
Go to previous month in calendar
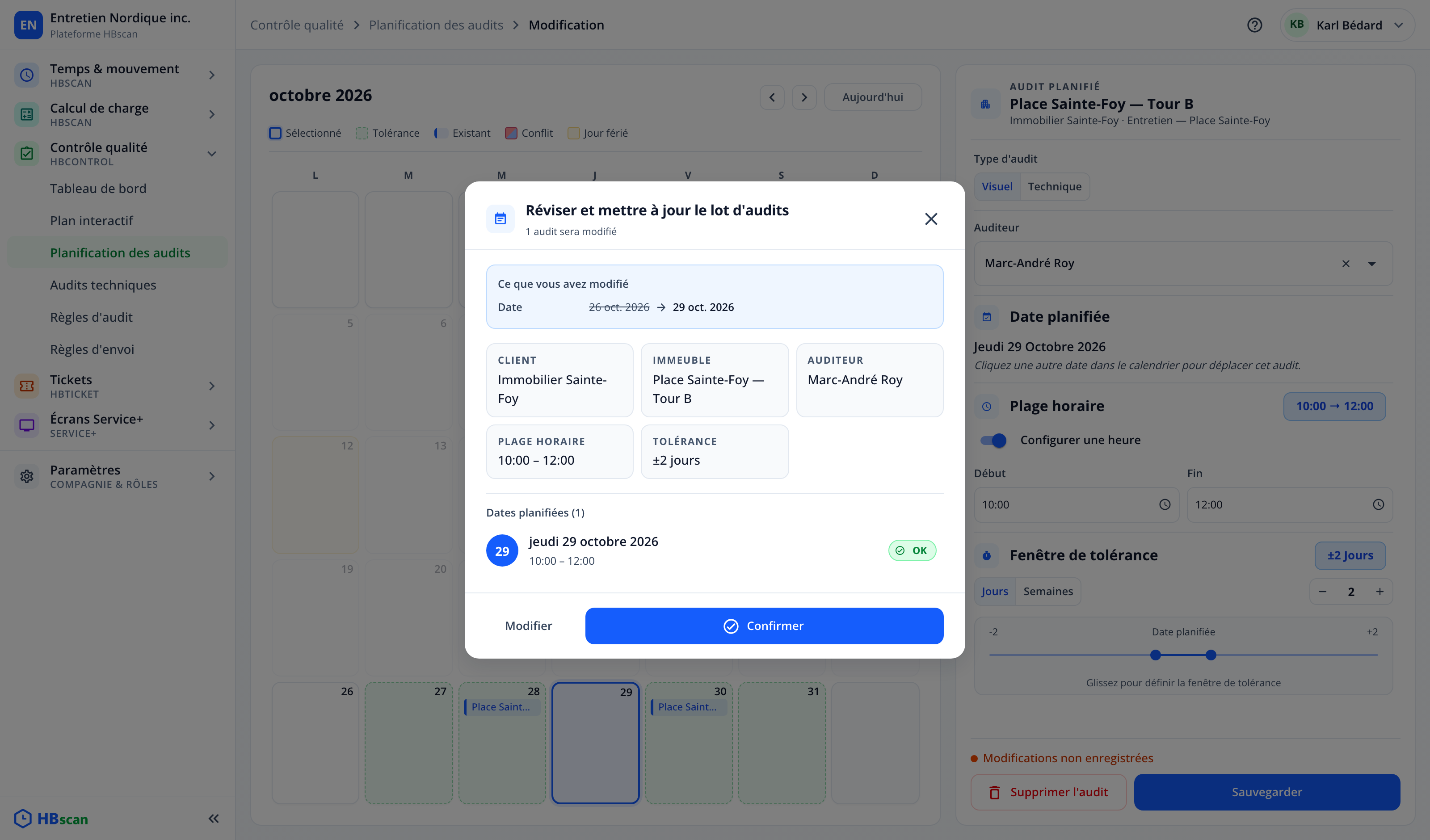[x=772, y=97]
